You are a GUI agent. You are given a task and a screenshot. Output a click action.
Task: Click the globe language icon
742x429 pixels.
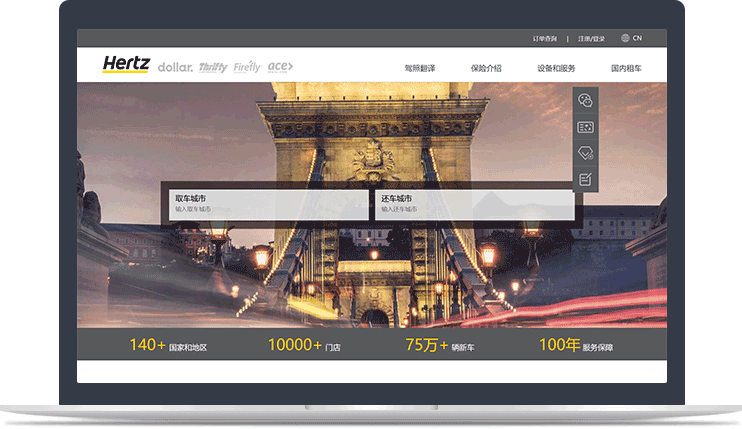(626, 38)
